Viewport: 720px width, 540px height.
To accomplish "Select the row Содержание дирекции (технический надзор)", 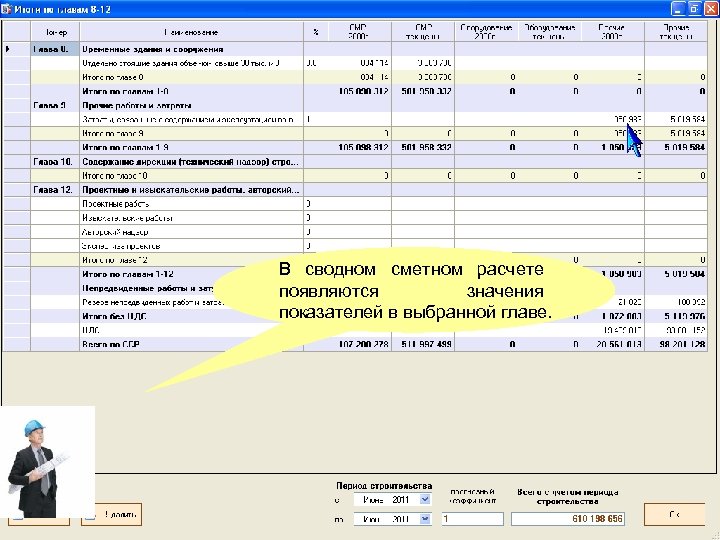I will 354,162.
